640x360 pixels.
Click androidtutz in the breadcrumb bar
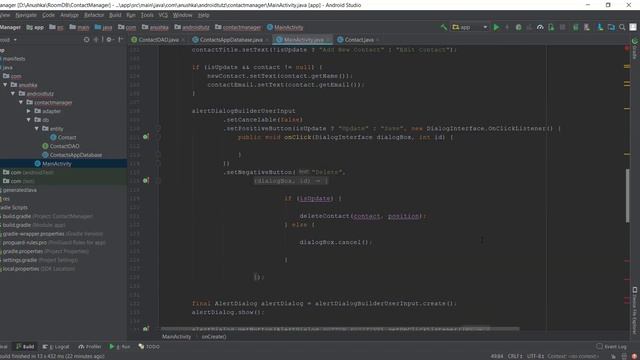pyautogui.click(x=192, y=27)
